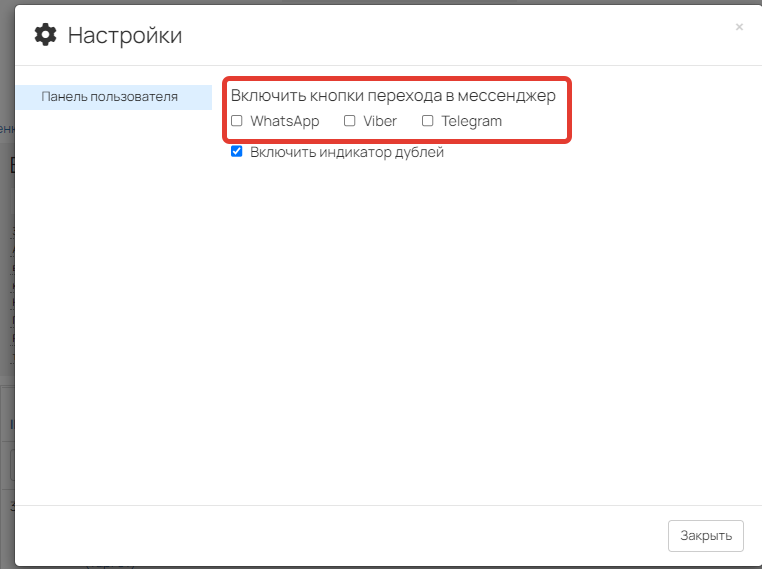
Task: Click the Настройки dialog title
Action: 125,36
